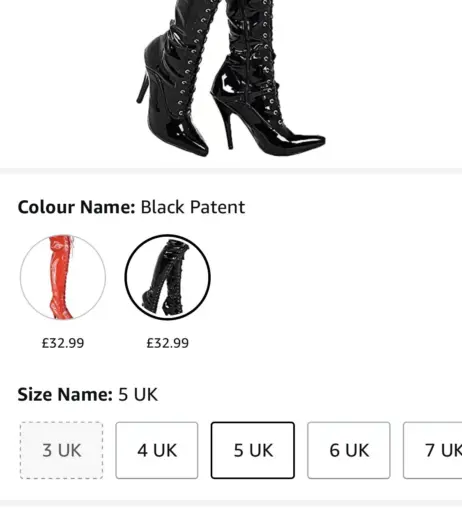Open the main black boots product image
This screenshot has height=512, width=462.
231,78
